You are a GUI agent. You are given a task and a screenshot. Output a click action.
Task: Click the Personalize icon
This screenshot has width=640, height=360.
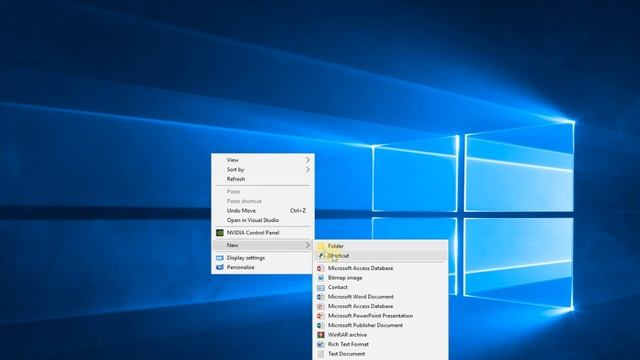pos(220,267)
